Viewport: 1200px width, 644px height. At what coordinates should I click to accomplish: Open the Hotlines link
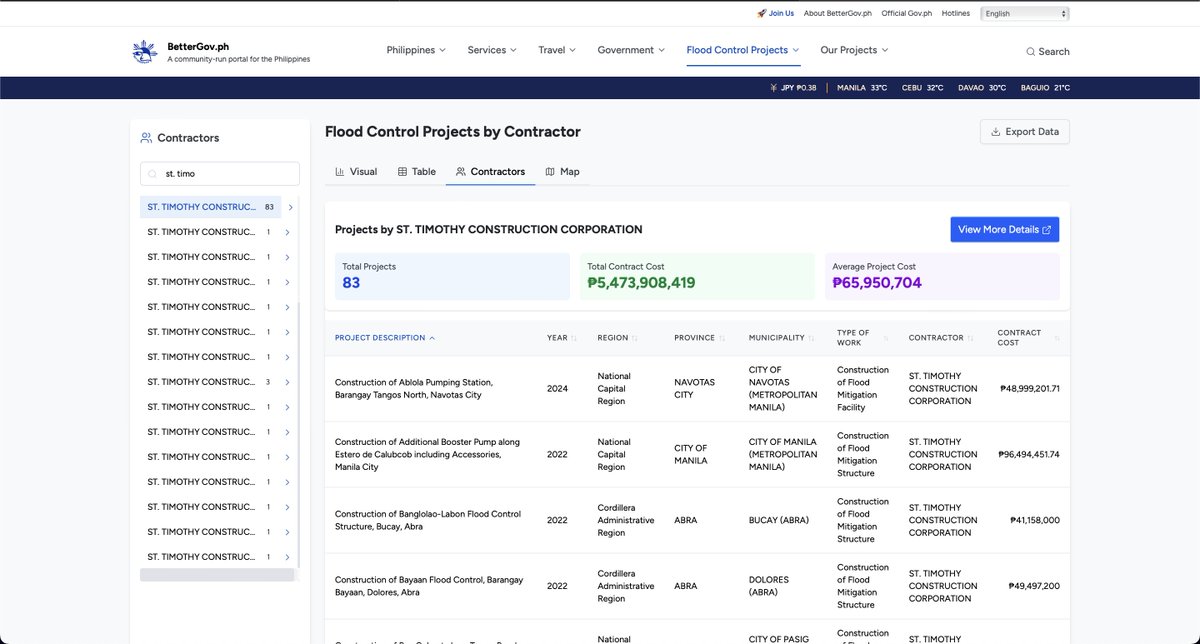[x=956, y=13]
